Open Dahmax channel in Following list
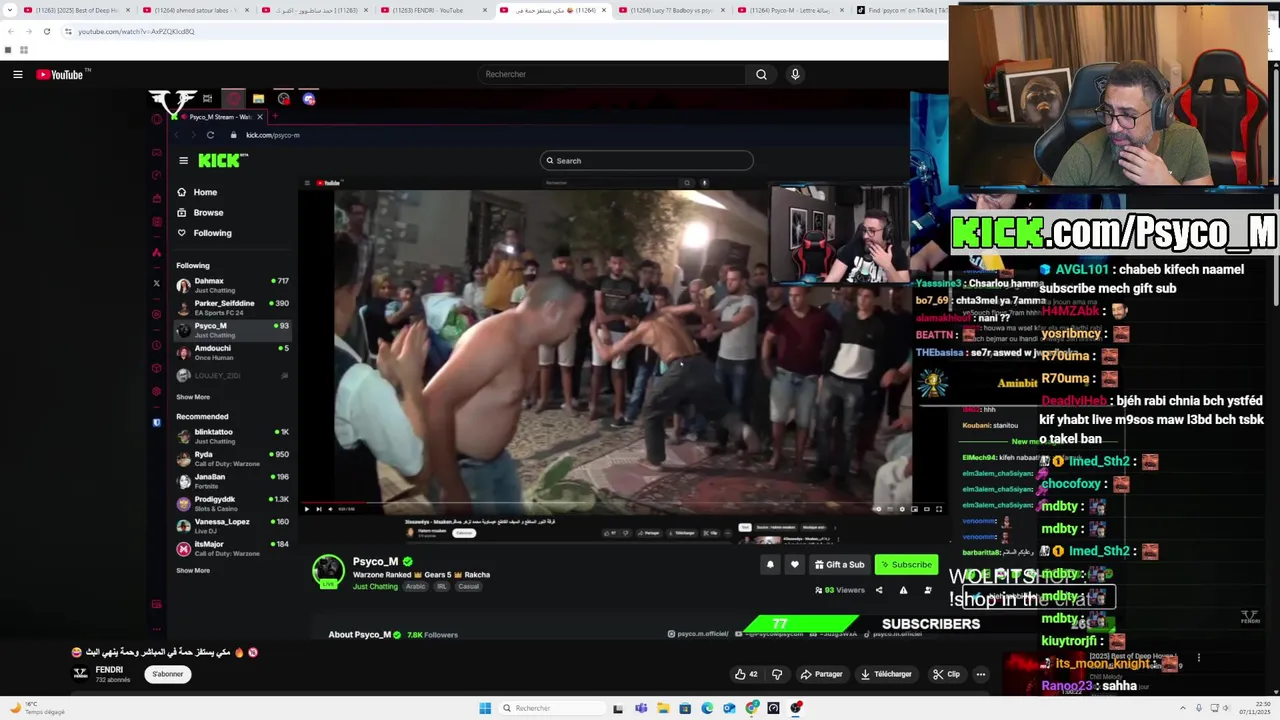 tap(233, 285)
